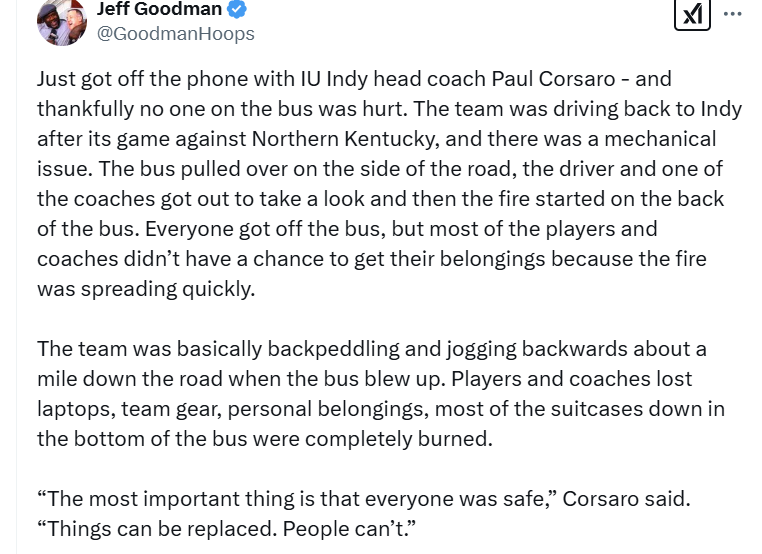The height and width of the screenshot is (554, 762).
Task: Click the line starting "The team was basically backpeddling"
Action: point(371,349)
